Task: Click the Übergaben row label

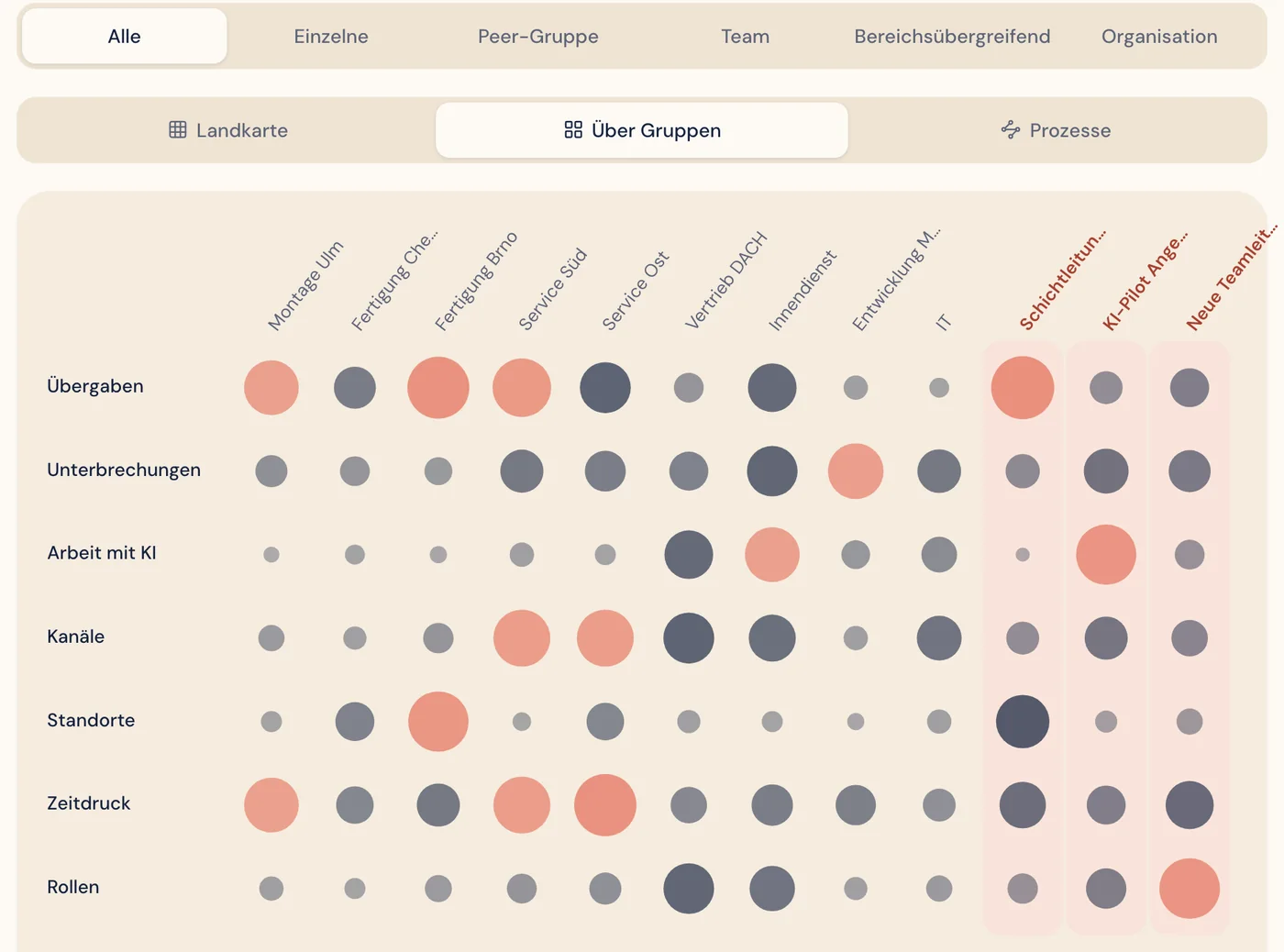Action: tap(95, 386)
